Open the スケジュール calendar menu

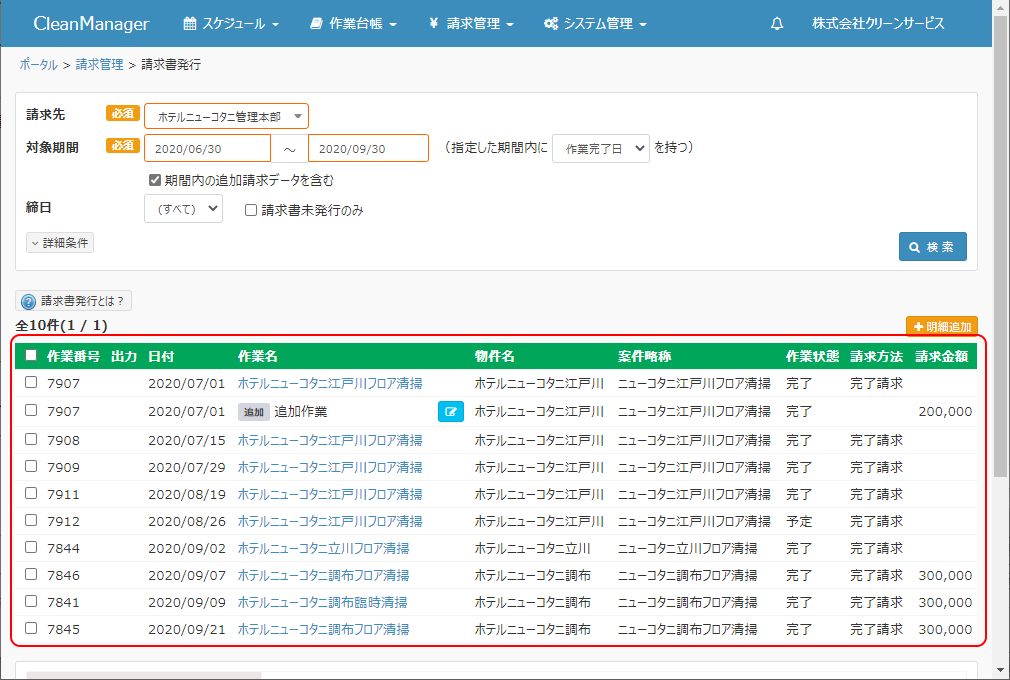(x=231, y=24)
